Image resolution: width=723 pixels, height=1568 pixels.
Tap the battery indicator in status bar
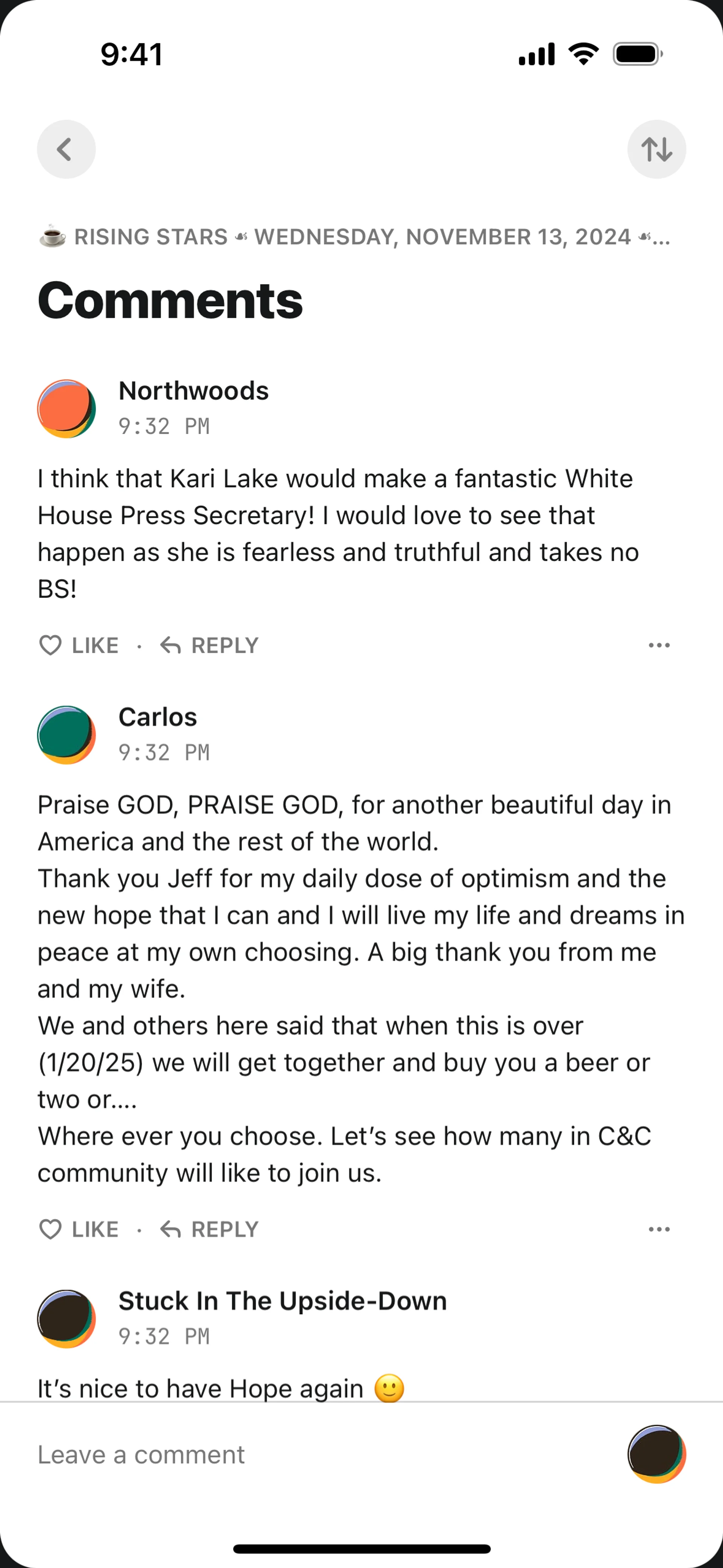637,54
